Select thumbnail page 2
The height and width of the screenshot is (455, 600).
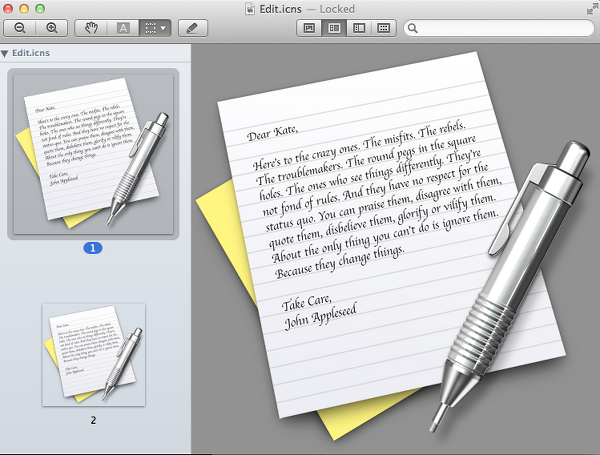click(x=93, y=355)
